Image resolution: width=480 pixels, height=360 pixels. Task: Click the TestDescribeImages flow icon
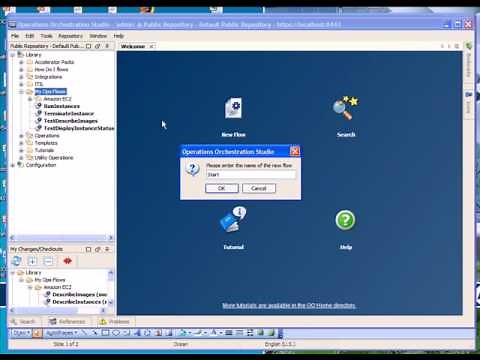click(x=39, y=121)
